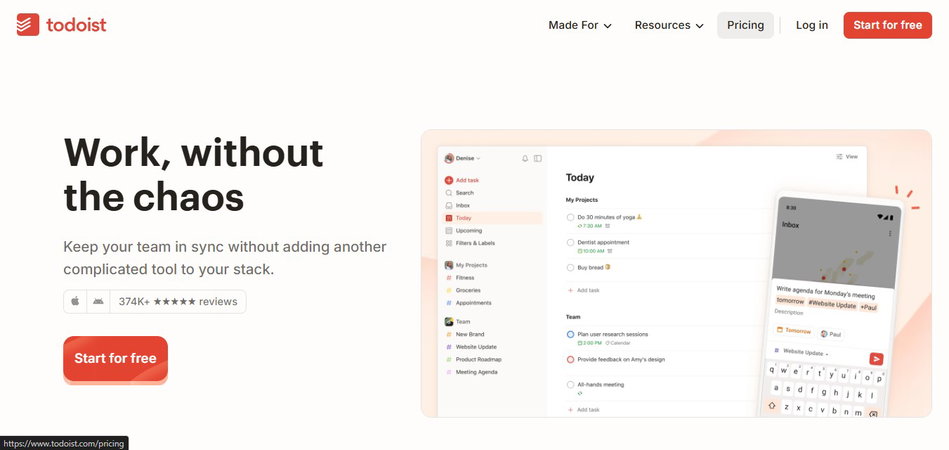Image resolution: width=949 pixels, height=450 pixels.
Task: Click the Work, without the chaos headline
Action: pos(193,174)
